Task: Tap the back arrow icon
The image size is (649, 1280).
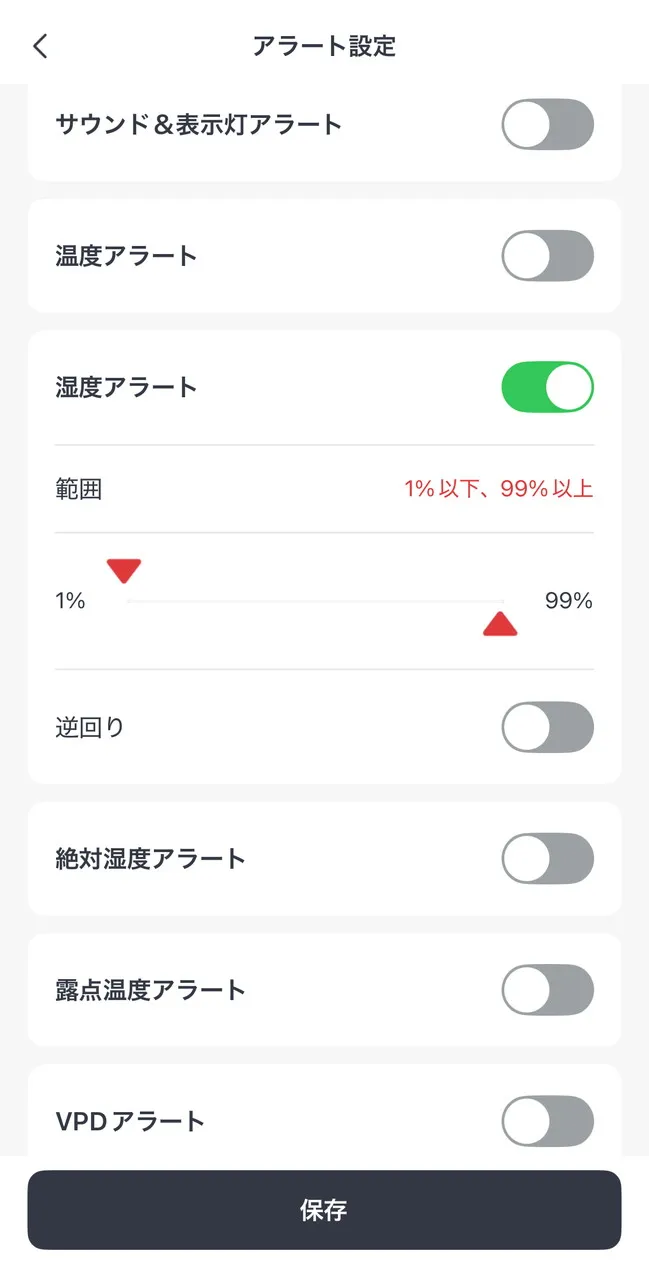Action: click(x=40, y=46)
